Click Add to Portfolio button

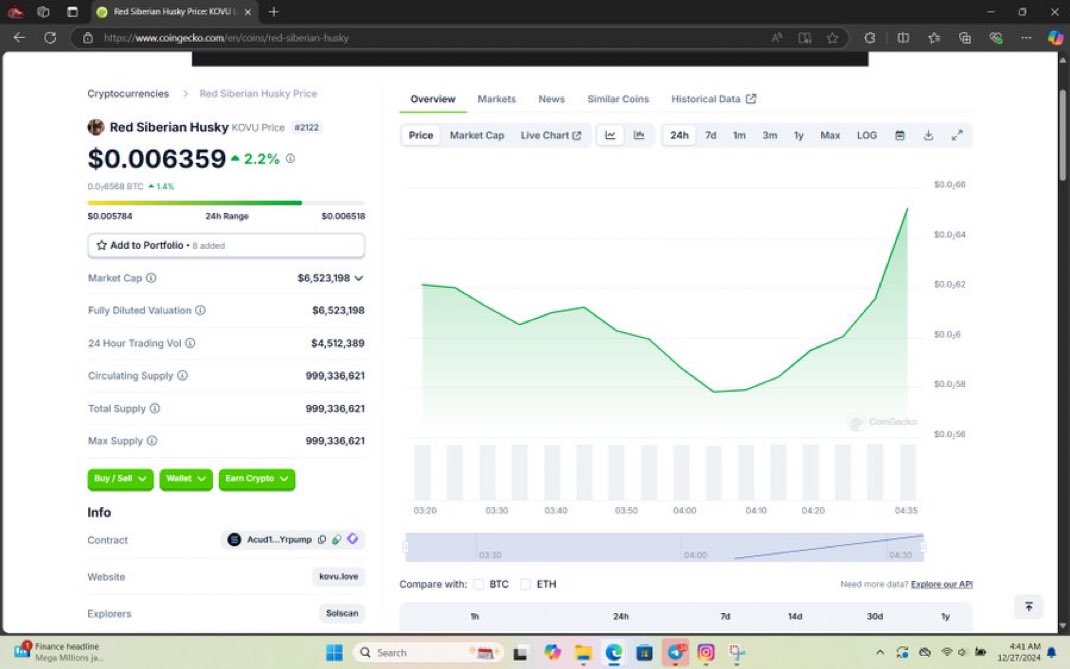pyautogui.click(x=226, y=245)
